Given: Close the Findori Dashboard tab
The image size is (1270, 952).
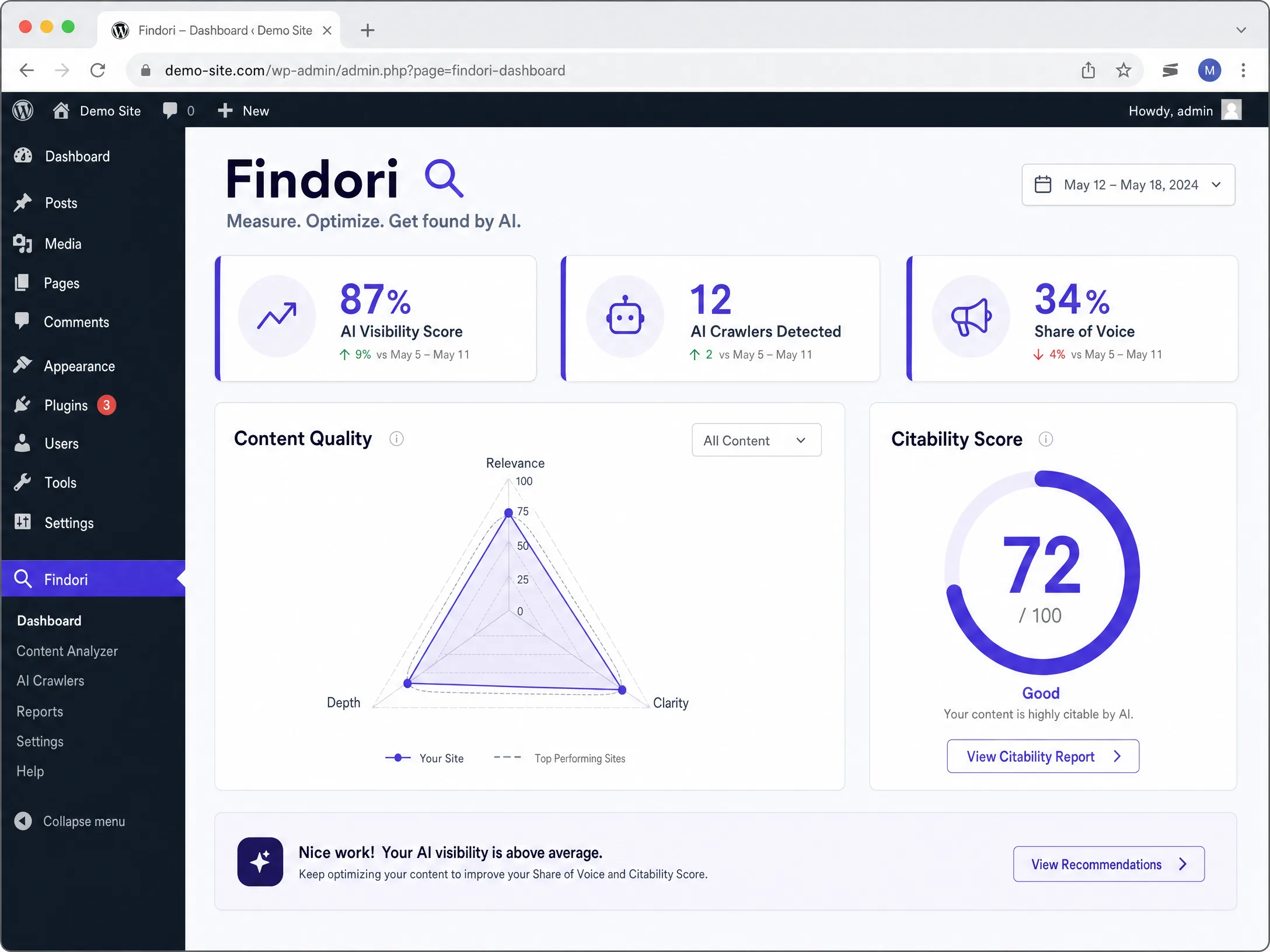Looking at the screenshot, I should [327, 30].
